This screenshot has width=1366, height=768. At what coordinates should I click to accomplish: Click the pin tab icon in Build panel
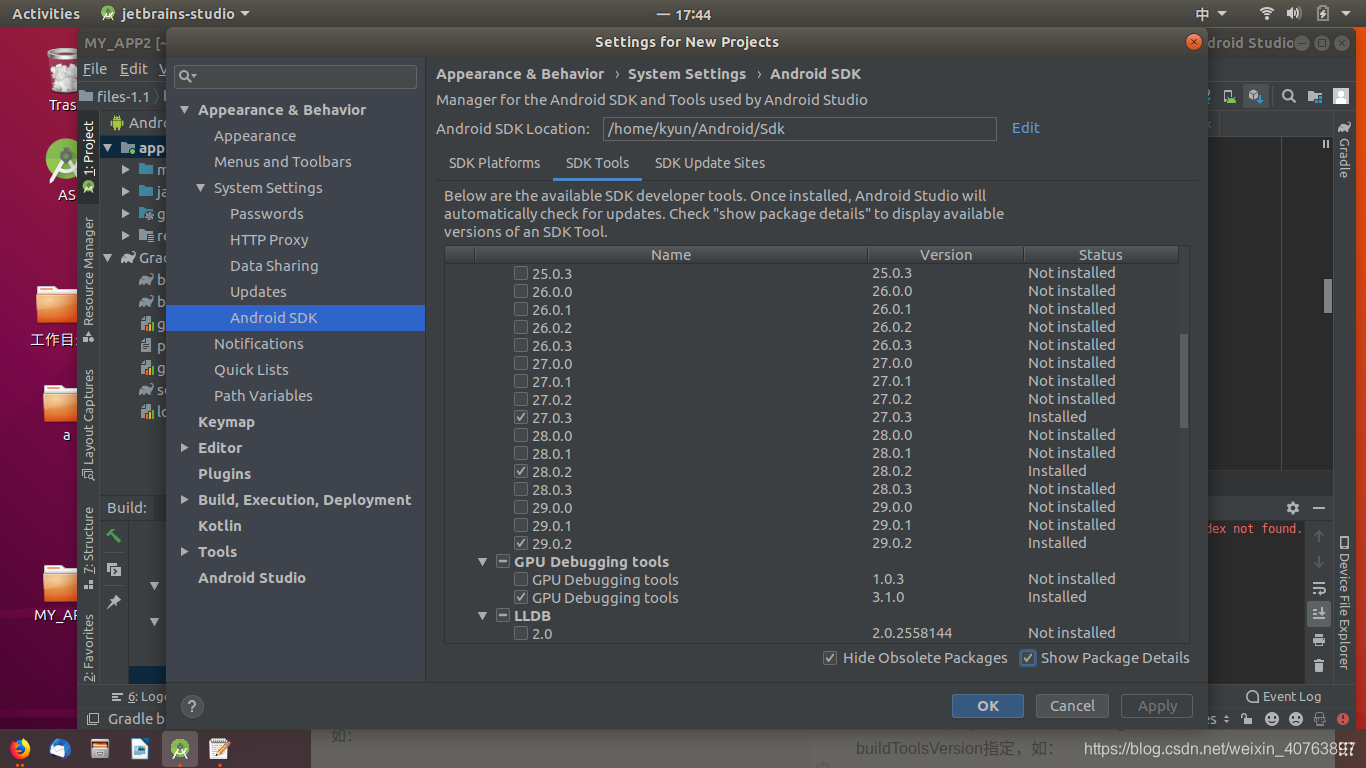pos(114,602)
